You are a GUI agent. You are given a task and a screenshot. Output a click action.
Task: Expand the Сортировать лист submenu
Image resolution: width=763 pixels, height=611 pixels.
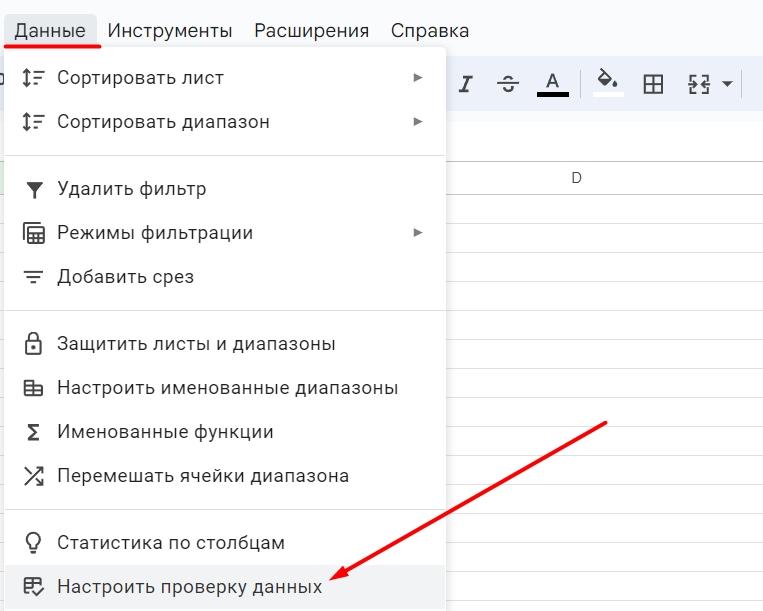(418, 78)
